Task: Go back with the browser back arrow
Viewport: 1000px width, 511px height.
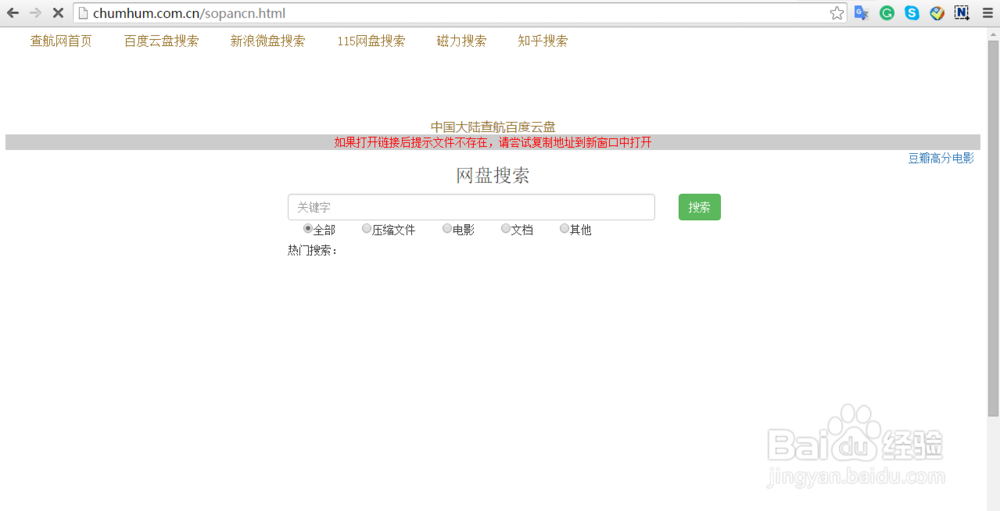Action: pyautogui.click(x=12, y=13)
